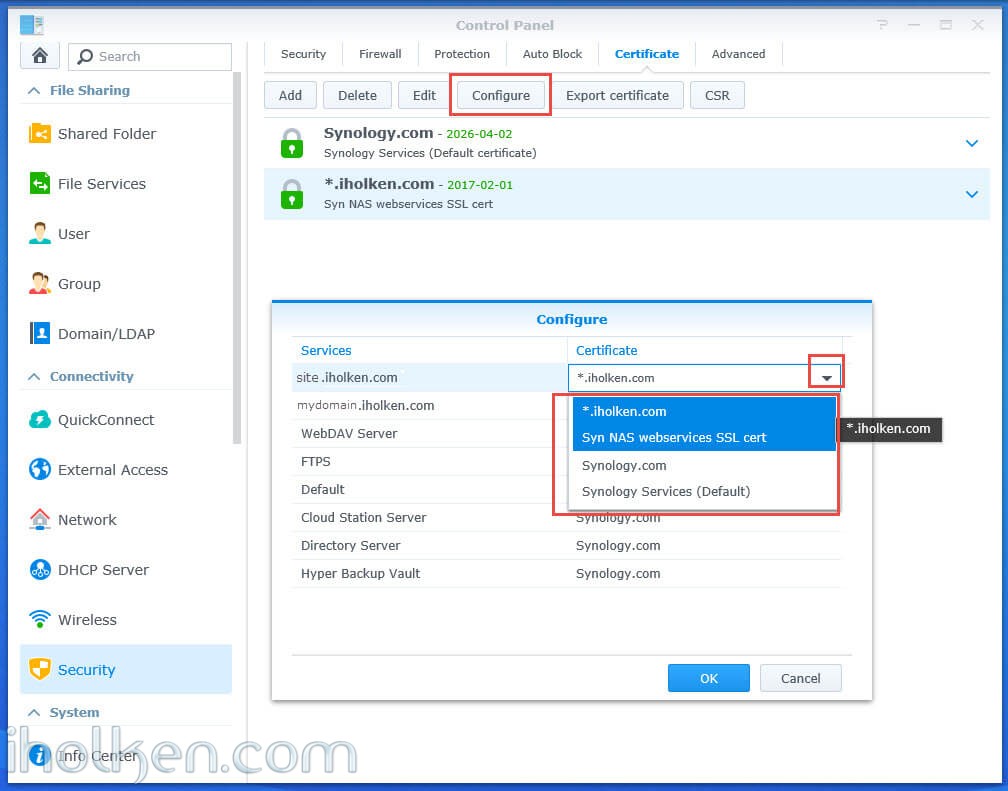The height and width of the screenshot is (791, 1008).
Task: Click the Edit button
Action: pos(424,95)
